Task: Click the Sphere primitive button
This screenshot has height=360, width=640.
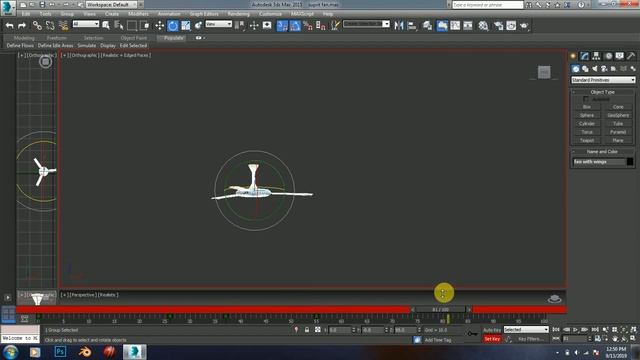Action: [x=587, y=115]
